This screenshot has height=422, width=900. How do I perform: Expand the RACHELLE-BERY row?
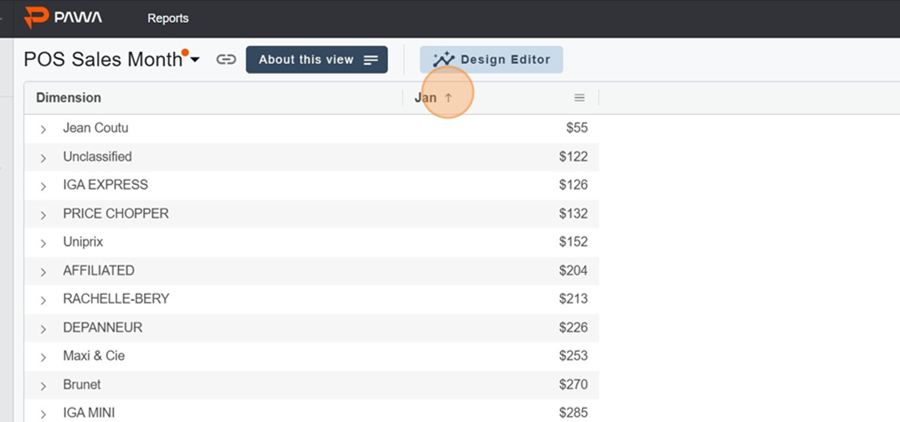(43, 300)
